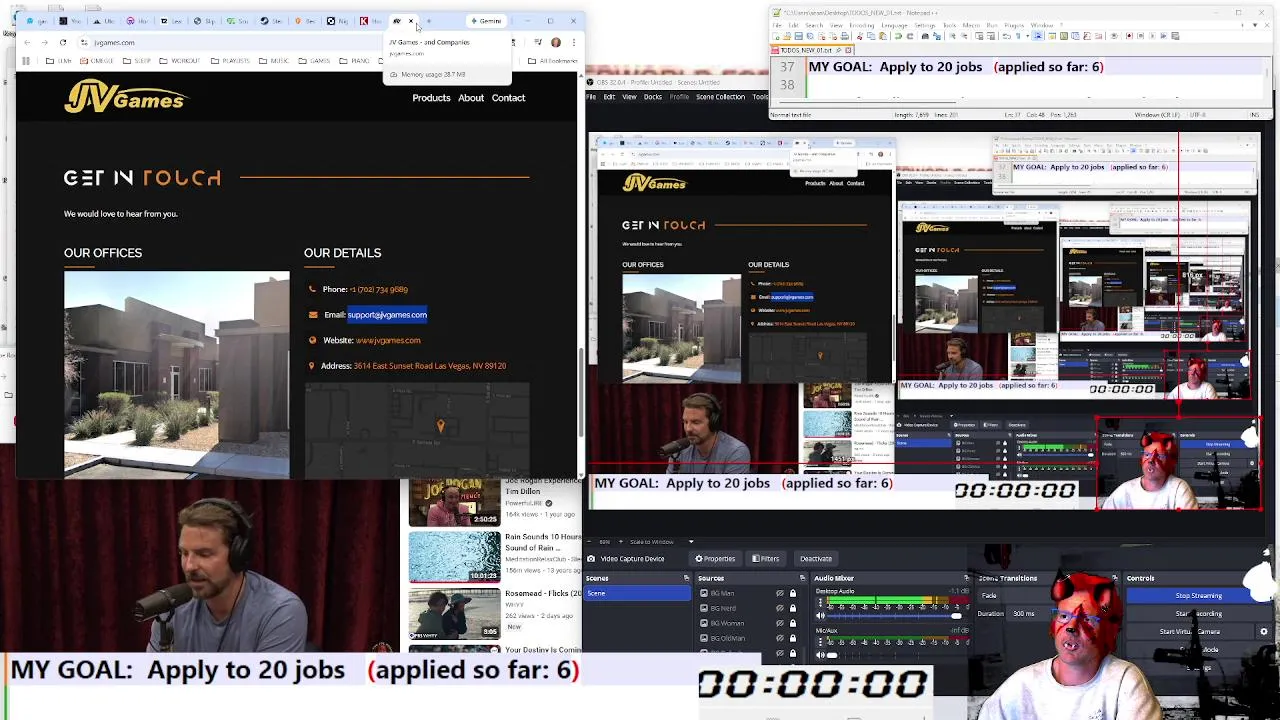The height and width of the screenshot is (720, 1280).
Task: Open OBS Docks menu
Action: [x=653, y=97]
